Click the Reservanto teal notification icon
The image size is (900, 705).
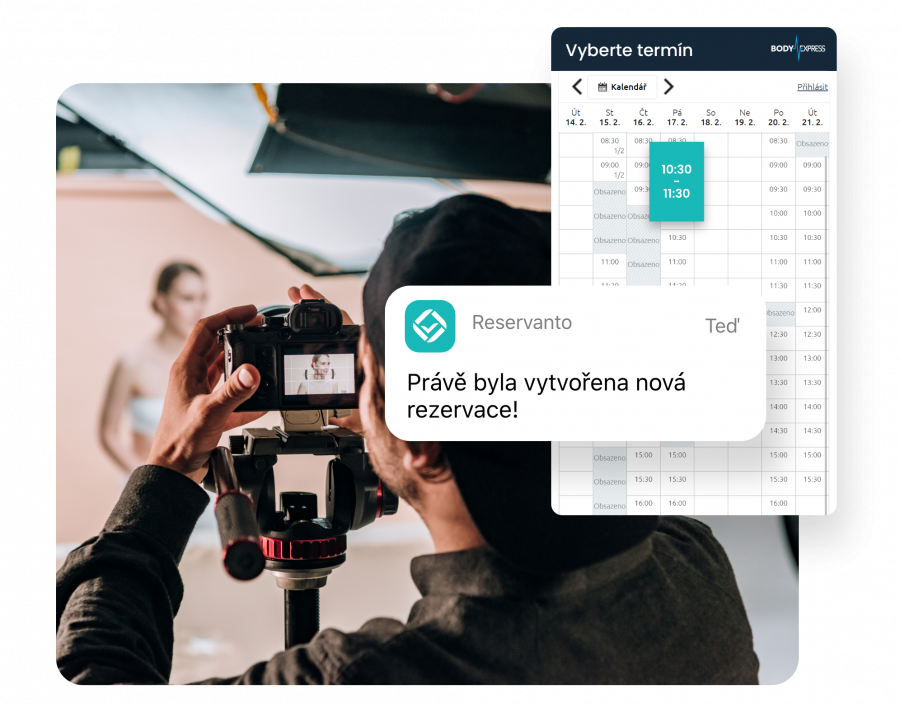[429, 326]
